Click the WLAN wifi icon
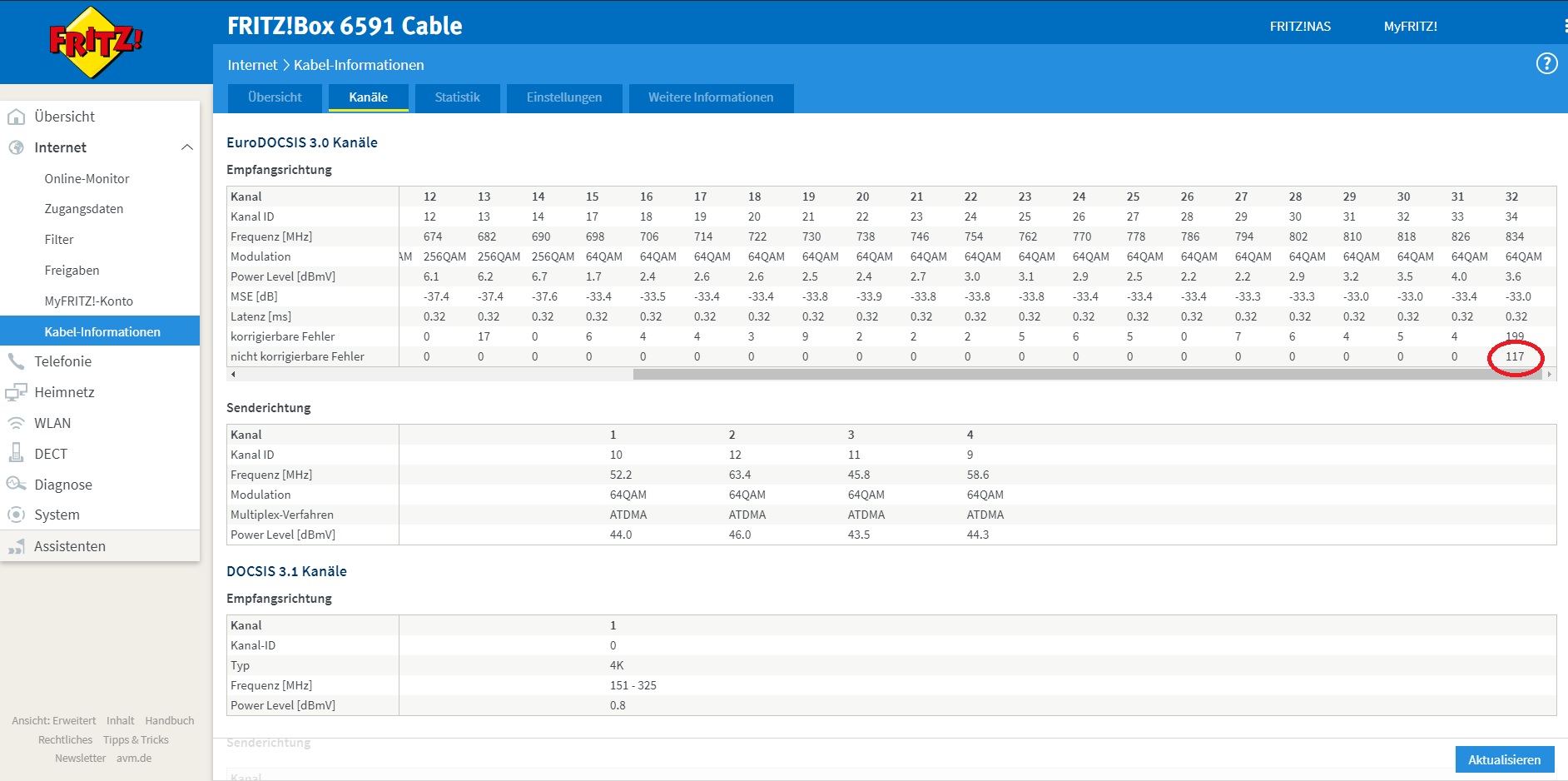The image size is (1568, 781). 16,423
